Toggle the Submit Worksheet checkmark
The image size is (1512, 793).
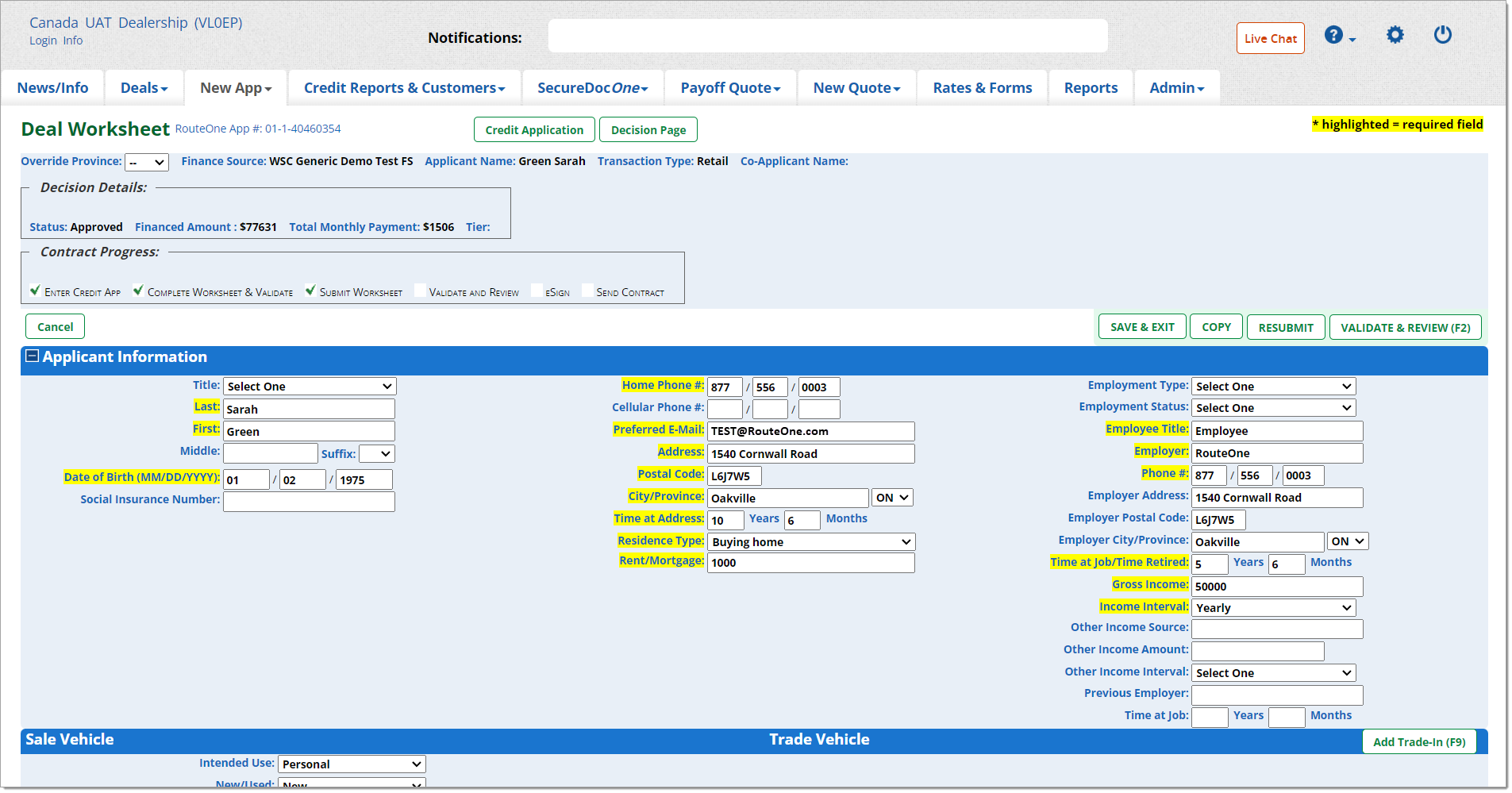tap(310, 291)
